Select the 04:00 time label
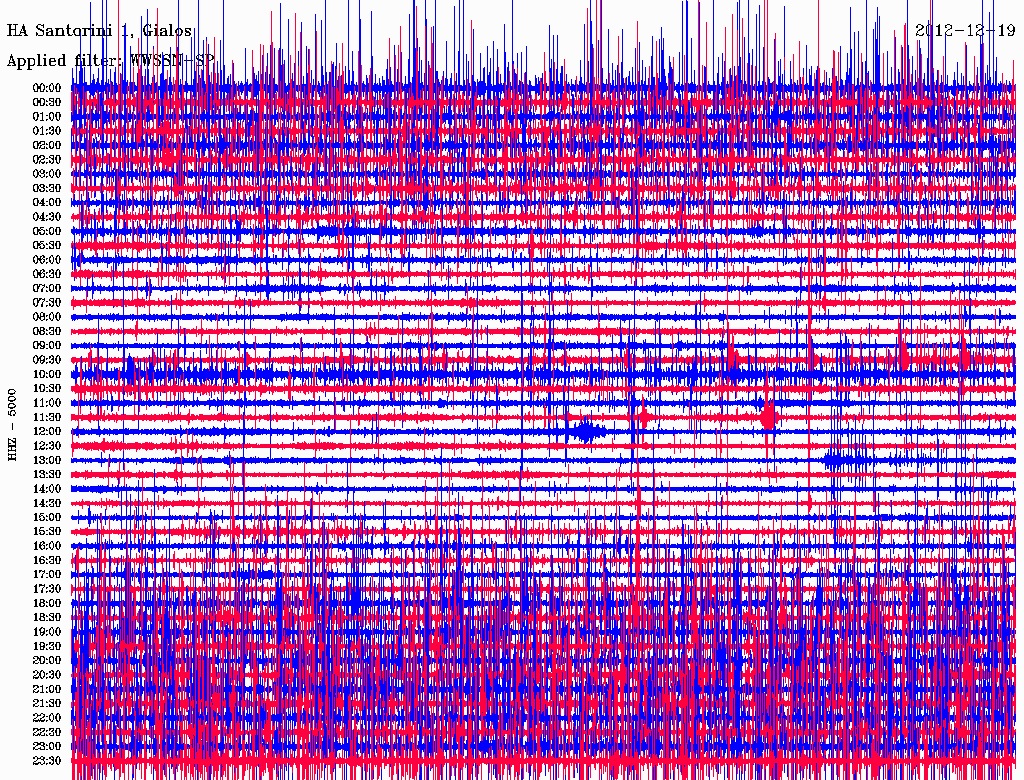This screenshot has width=1024, height=780. coord(47,203)
